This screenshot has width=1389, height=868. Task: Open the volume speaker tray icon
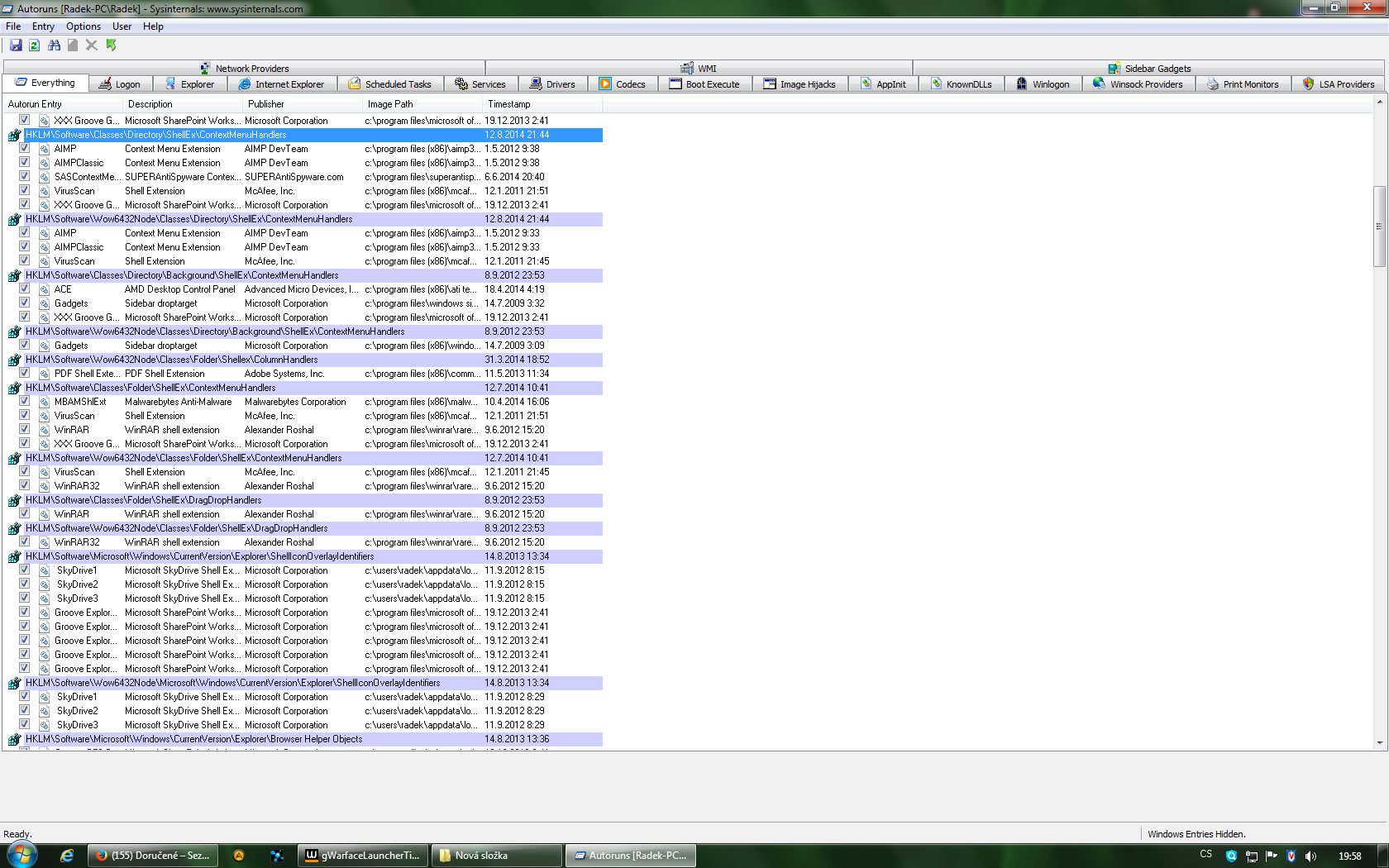(x=1311, y=856)
